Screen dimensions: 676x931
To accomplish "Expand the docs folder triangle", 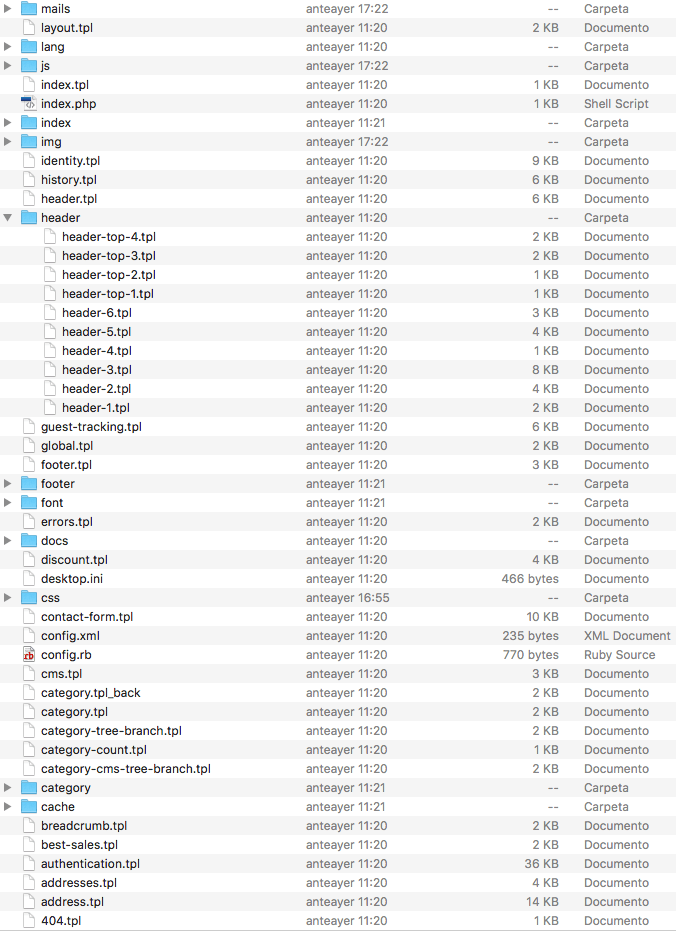I will (x=8, y=541).
